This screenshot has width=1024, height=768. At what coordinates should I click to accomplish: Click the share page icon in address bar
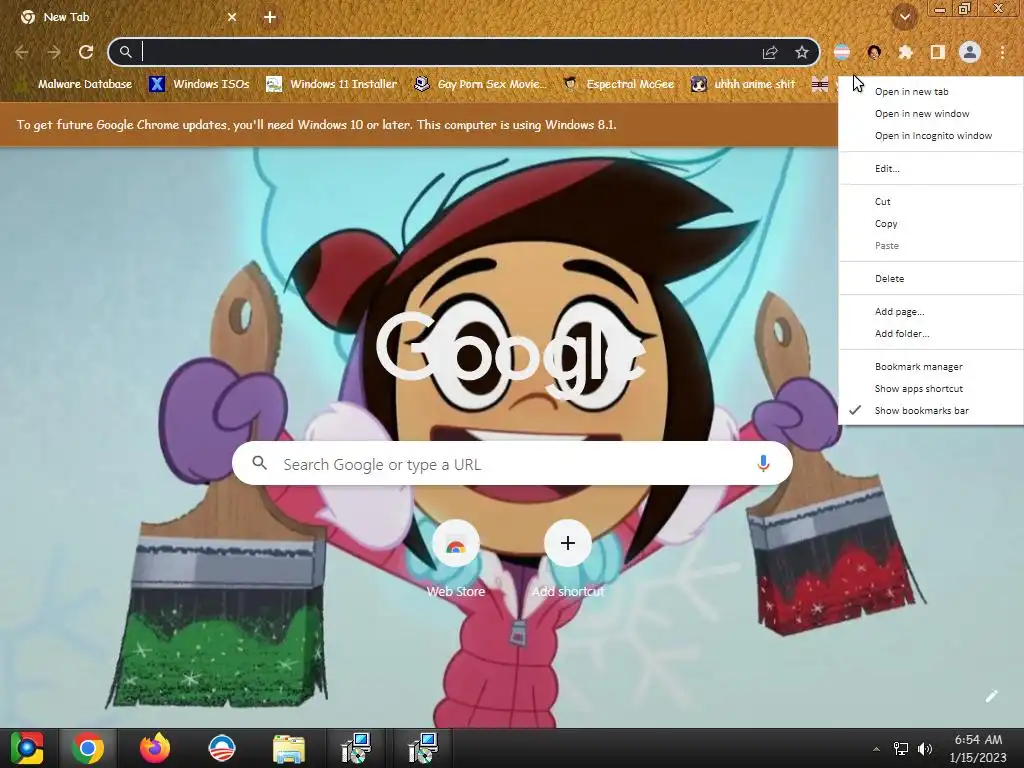point(770,52)
